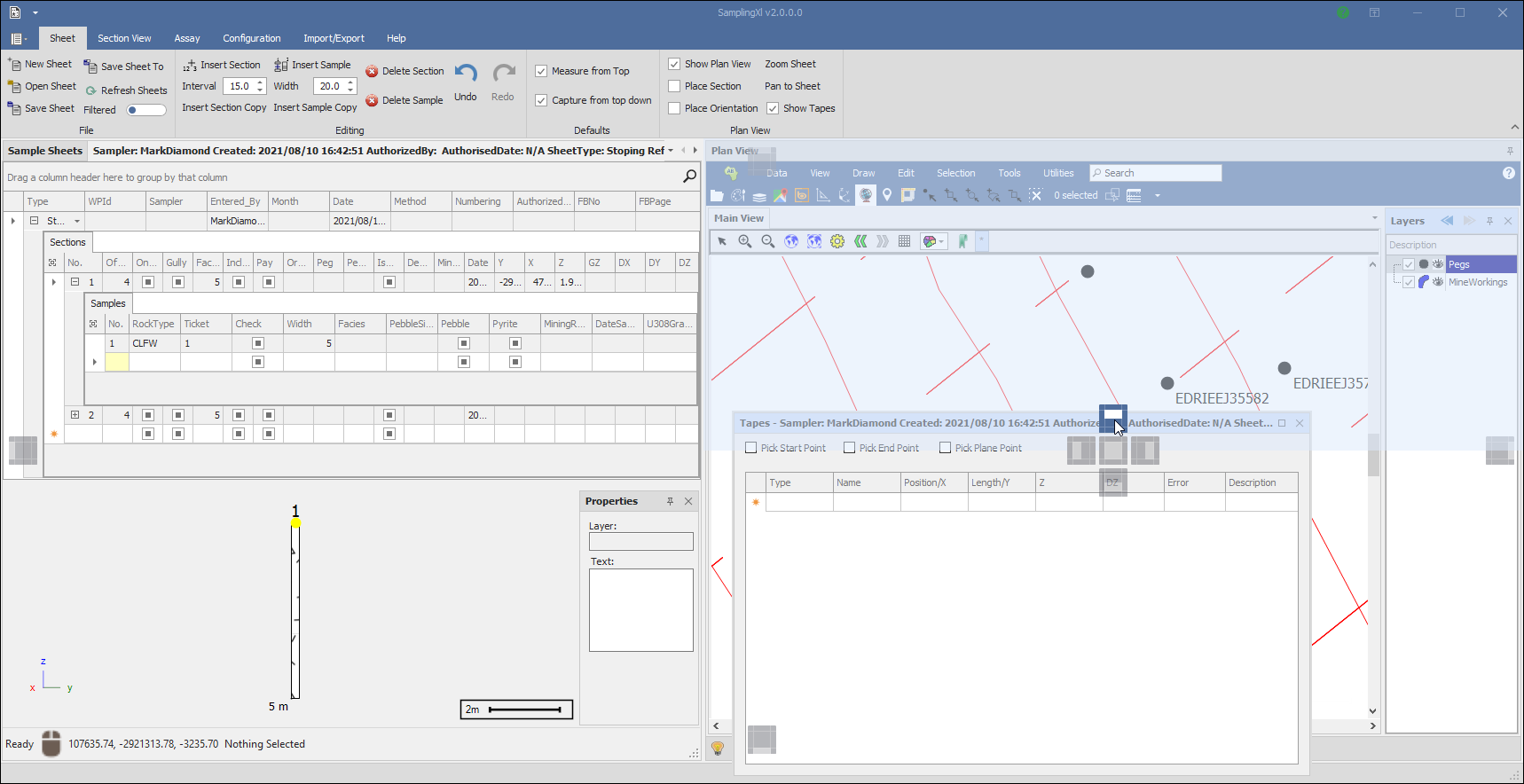Click the search magnifier in Sample Sheets

point(689,176)
